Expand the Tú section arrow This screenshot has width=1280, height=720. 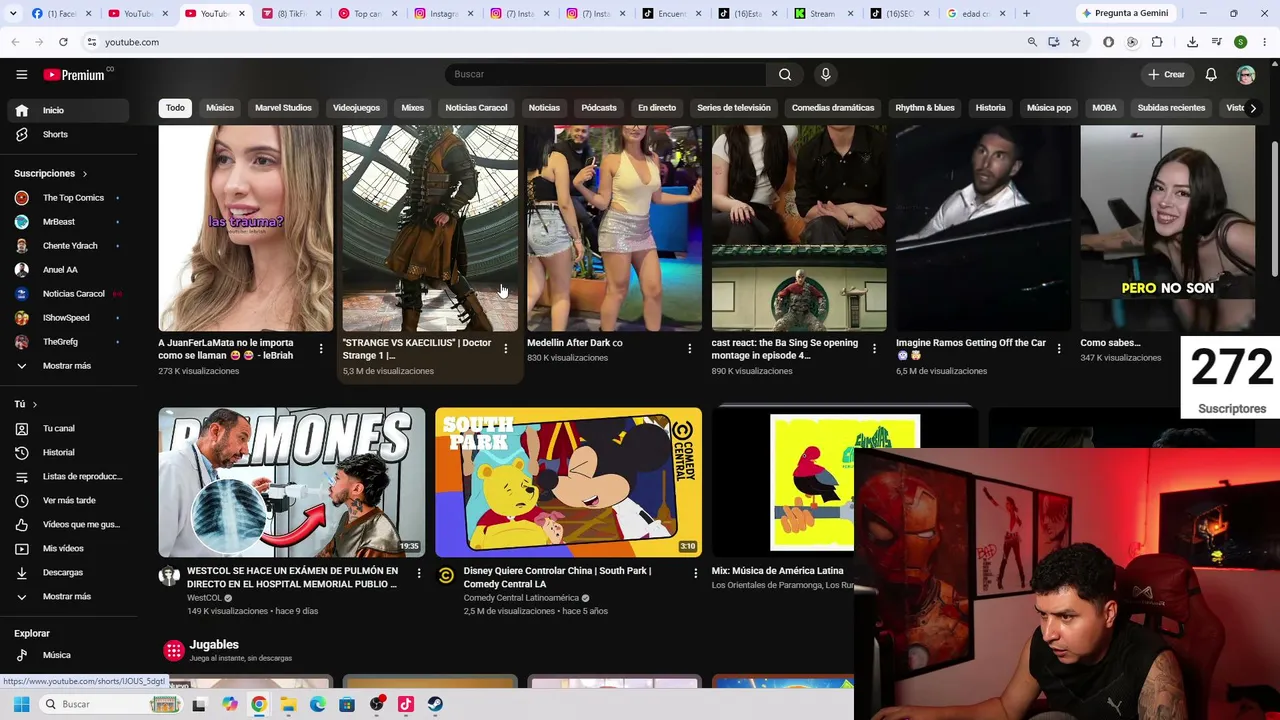coord(34,404)
